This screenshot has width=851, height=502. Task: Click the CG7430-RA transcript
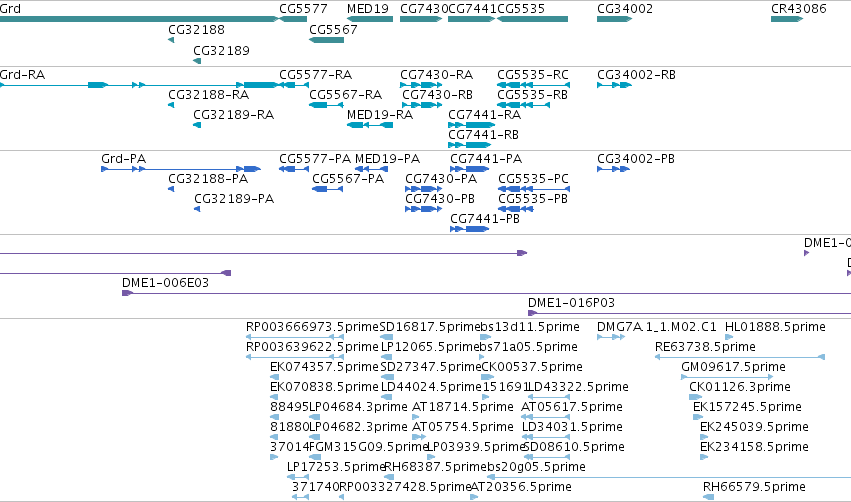tap(421, 85)
